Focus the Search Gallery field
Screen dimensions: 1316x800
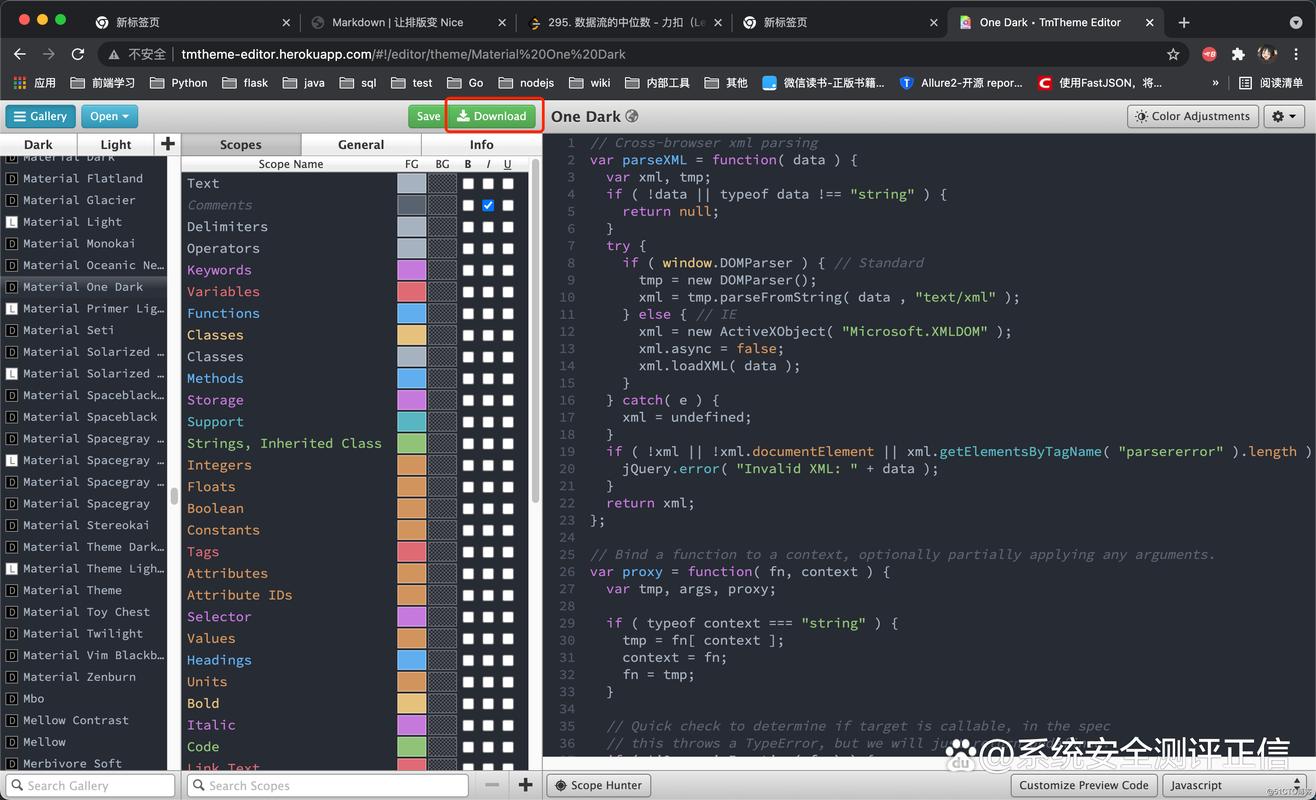(90, 785)
